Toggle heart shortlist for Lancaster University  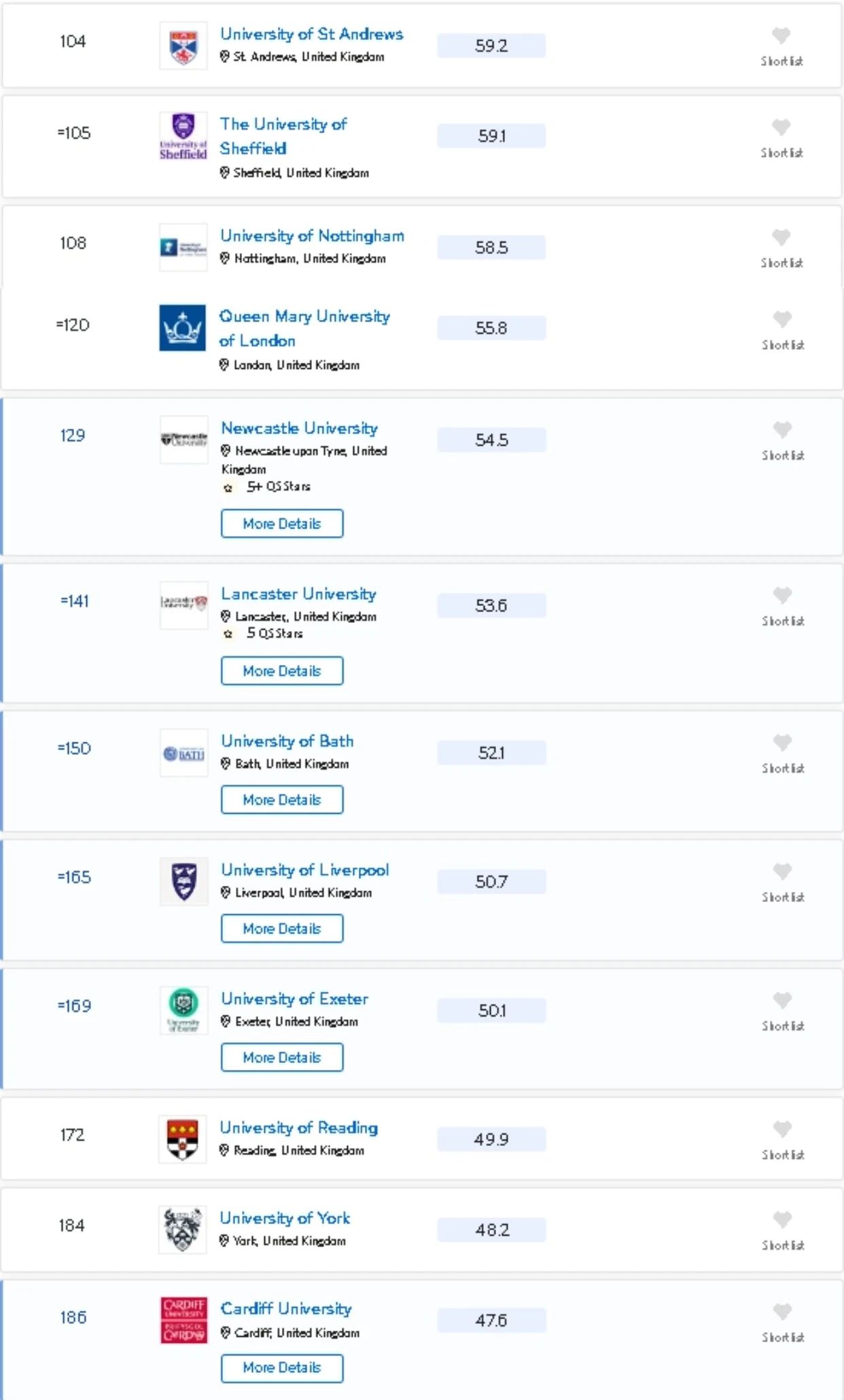click(782, 596)
